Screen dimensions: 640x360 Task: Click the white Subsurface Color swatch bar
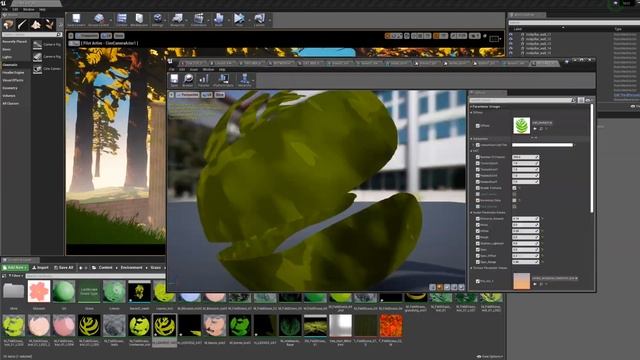tap(542, 145)
